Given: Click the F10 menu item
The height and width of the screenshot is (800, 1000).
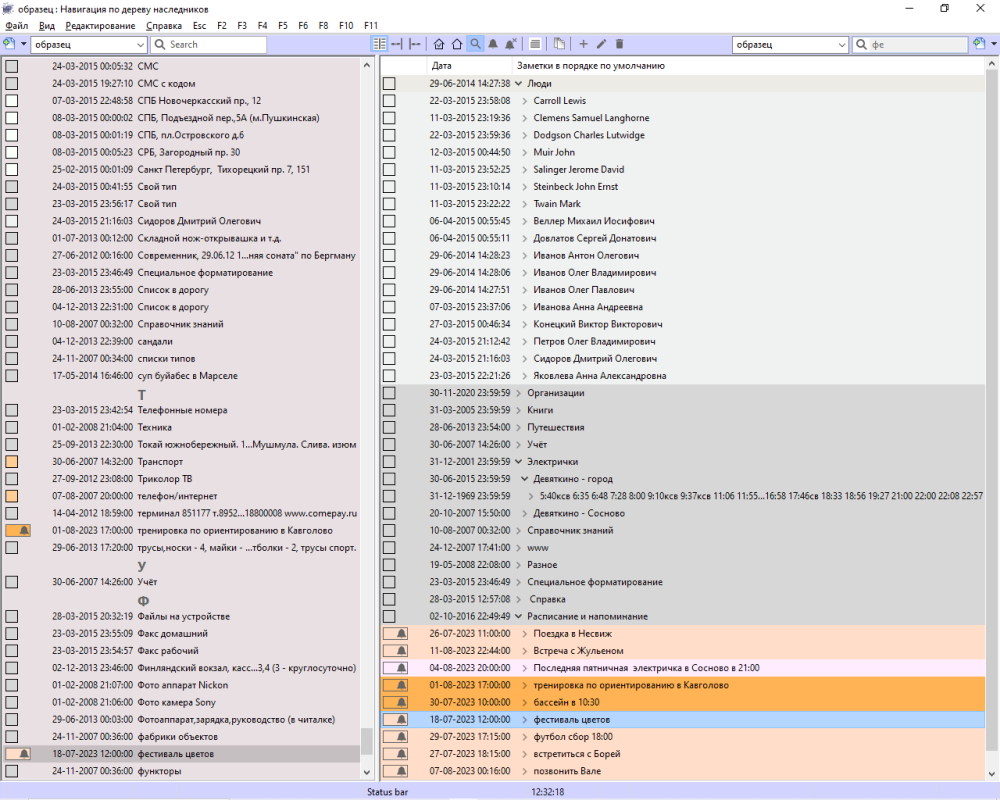Looking at the screenshot, I should pyautogui.click(x=346, y=26).
